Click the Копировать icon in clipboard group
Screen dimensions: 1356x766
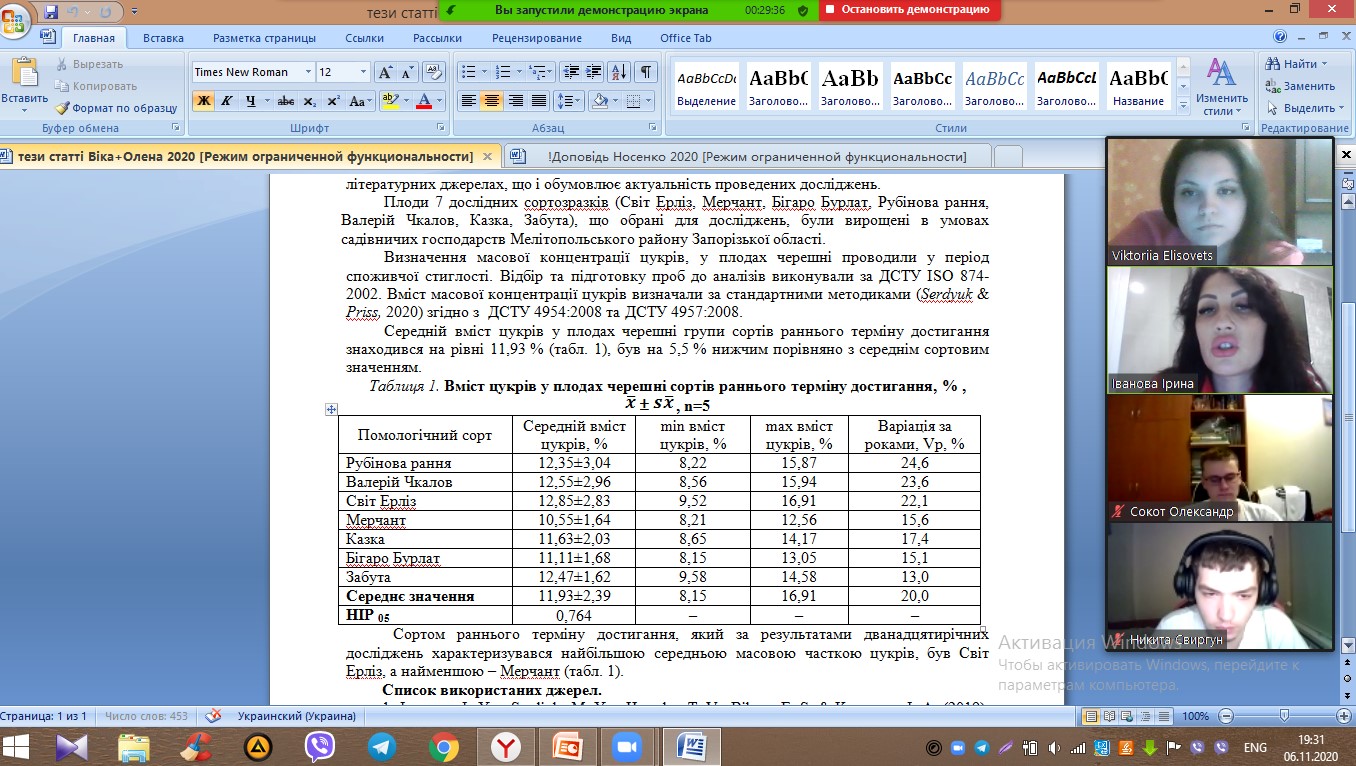[x=61, y=86]
